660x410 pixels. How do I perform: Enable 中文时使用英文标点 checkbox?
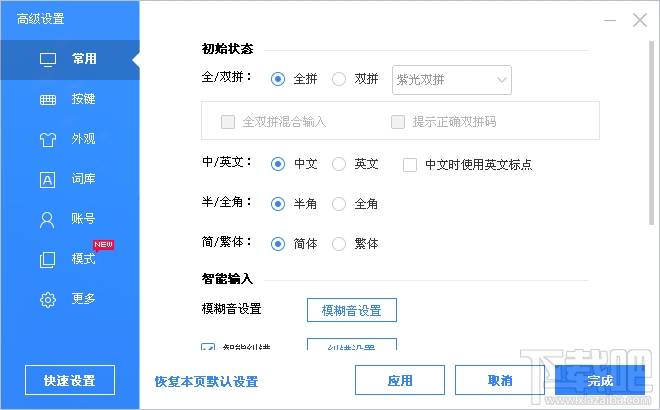click(410, 165)
